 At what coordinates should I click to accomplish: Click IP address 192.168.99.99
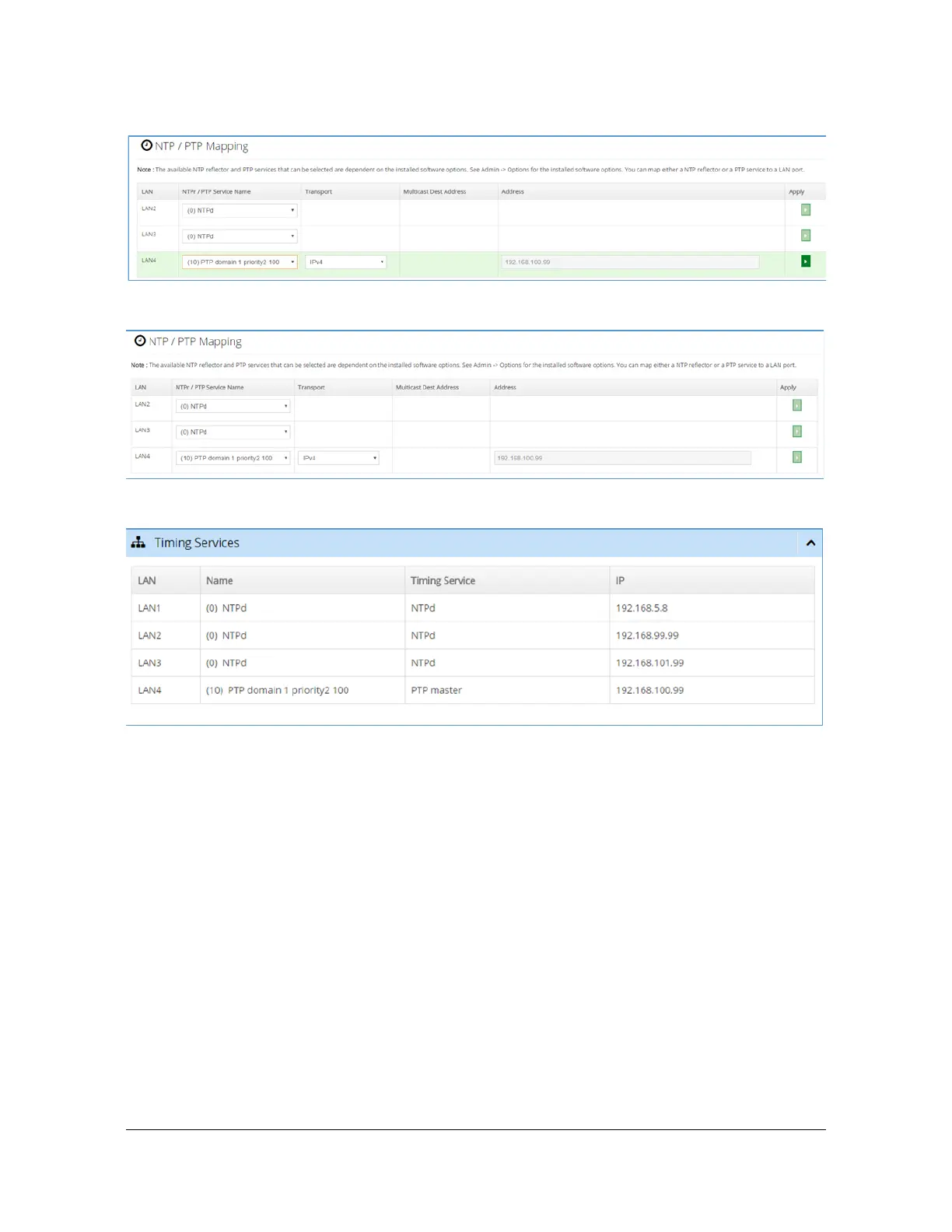pyautogui.click(x=647, y=635)
